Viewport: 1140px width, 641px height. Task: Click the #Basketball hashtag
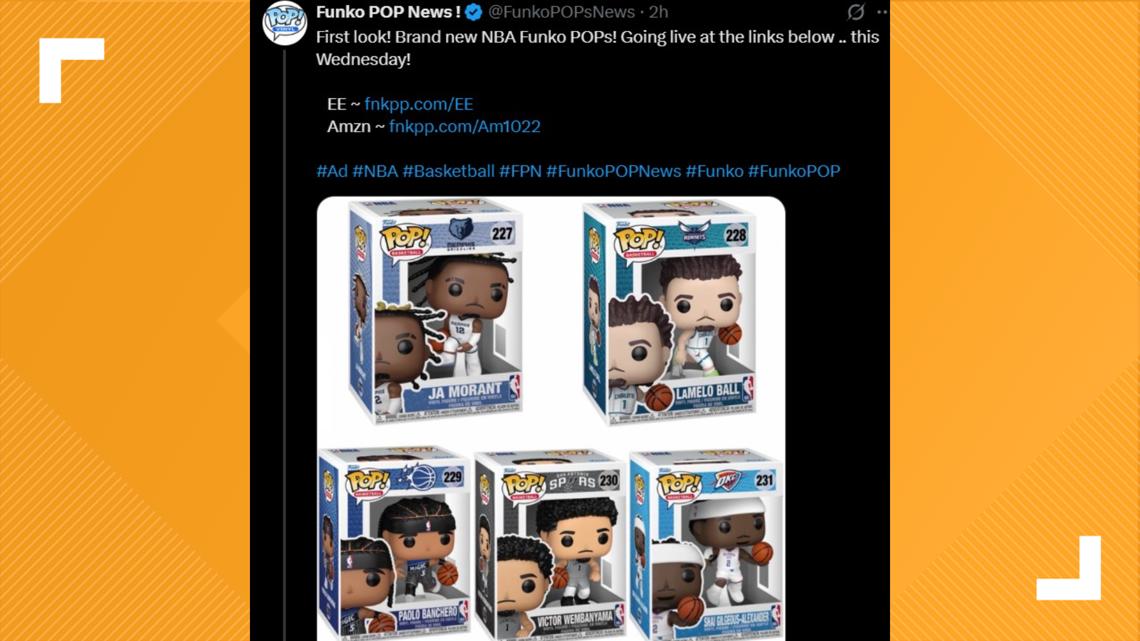(449, 172)
